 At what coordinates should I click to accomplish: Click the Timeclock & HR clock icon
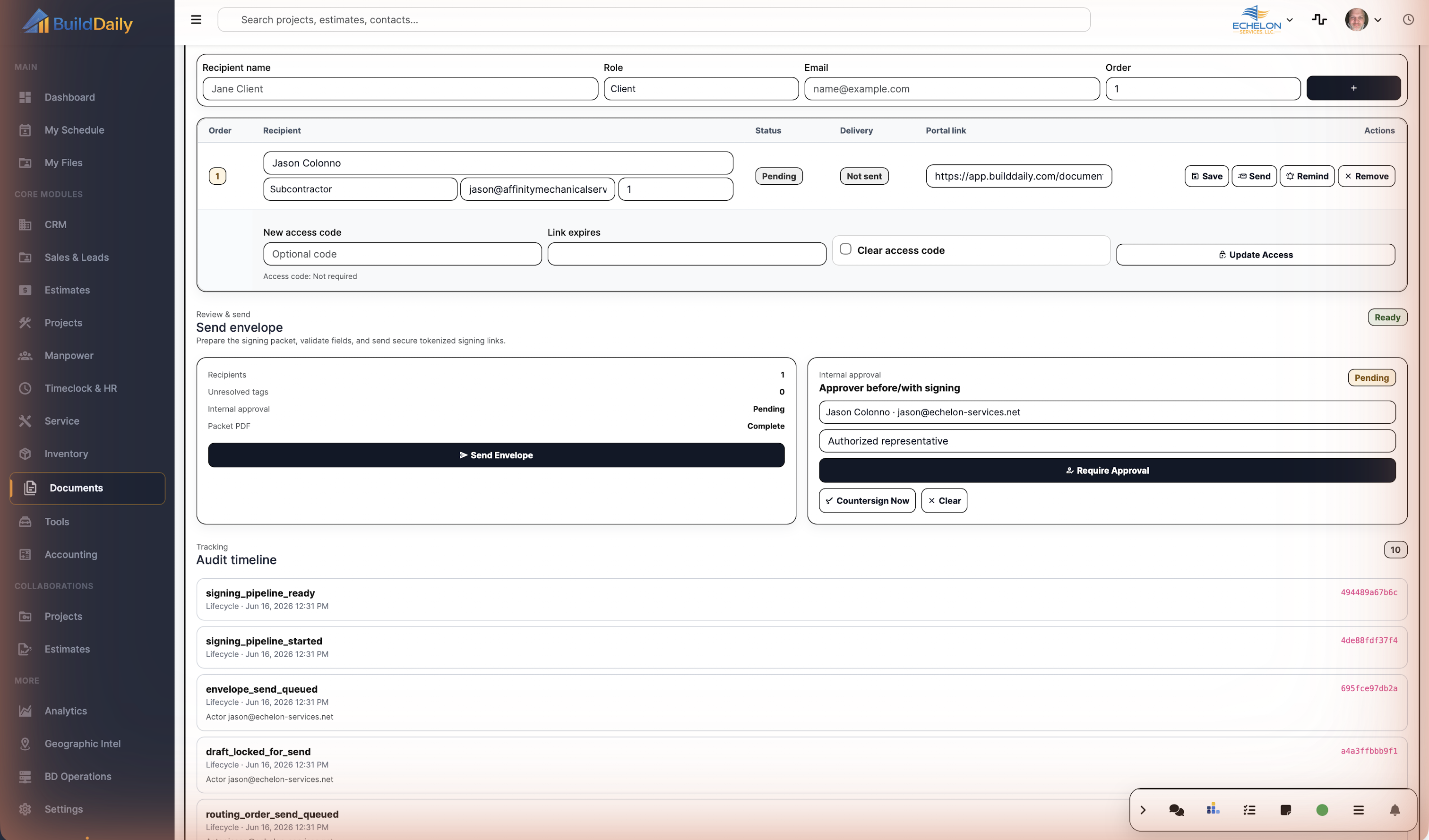(25, 388)
